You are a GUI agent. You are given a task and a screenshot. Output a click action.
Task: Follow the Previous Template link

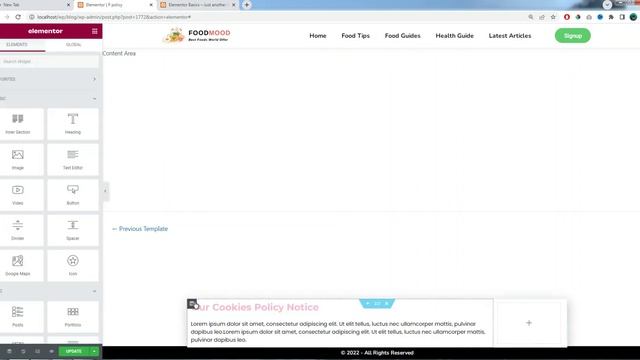(140, 229)
